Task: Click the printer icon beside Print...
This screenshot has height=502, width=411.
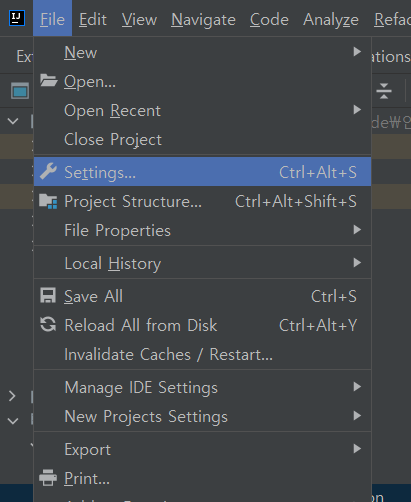Action: point(48,478)
